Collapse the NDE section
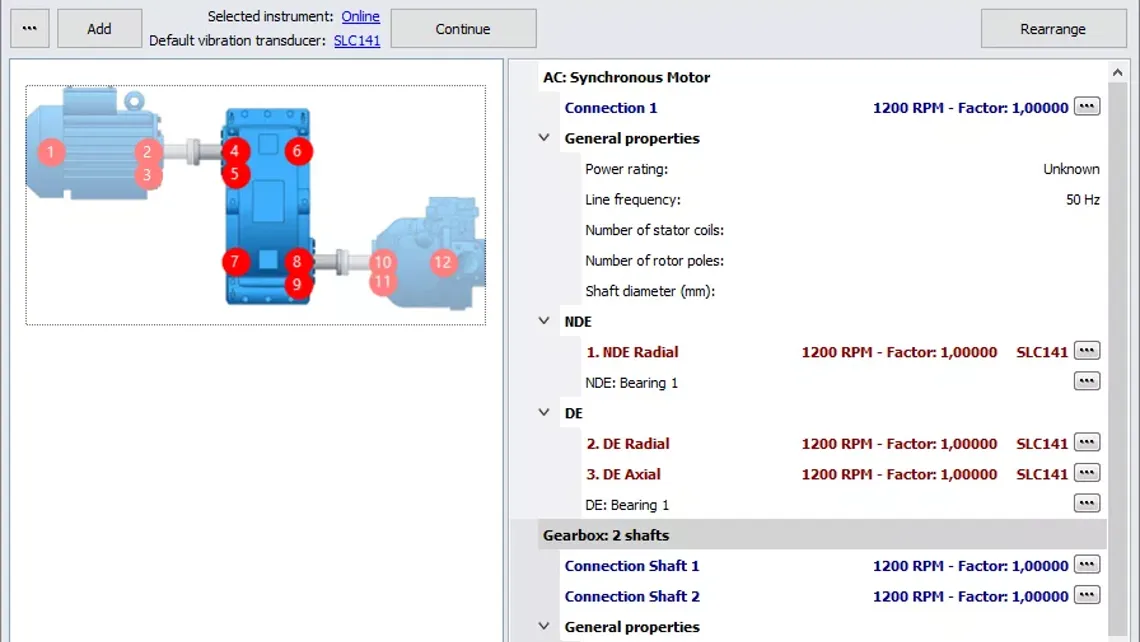The image size is (1140, 642). 544,321
